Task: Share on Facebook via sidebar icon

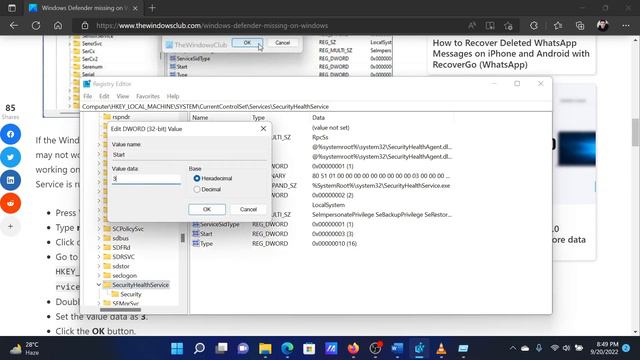Action: [10, 134]
